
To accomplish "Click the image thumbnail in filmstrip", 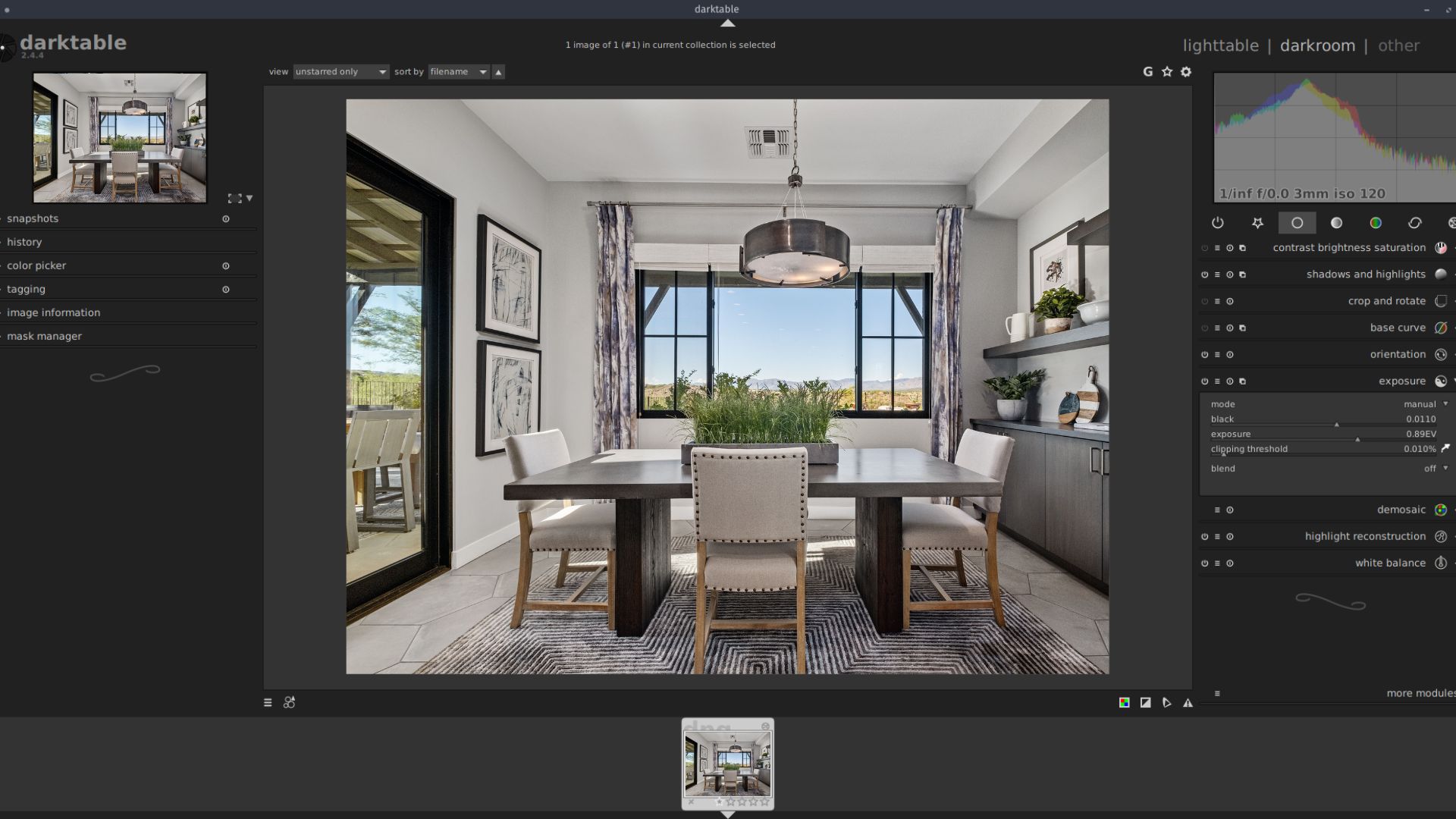I will coord(727,762).
